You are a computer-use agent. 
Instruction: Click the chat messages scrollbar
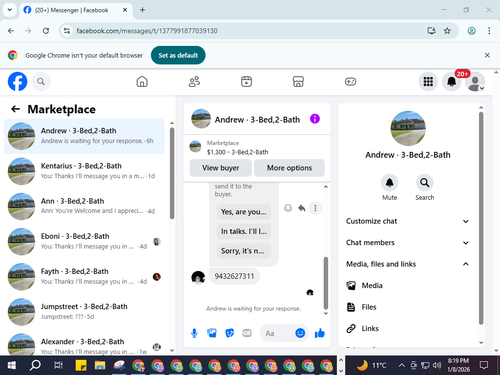tap(326, 283)
